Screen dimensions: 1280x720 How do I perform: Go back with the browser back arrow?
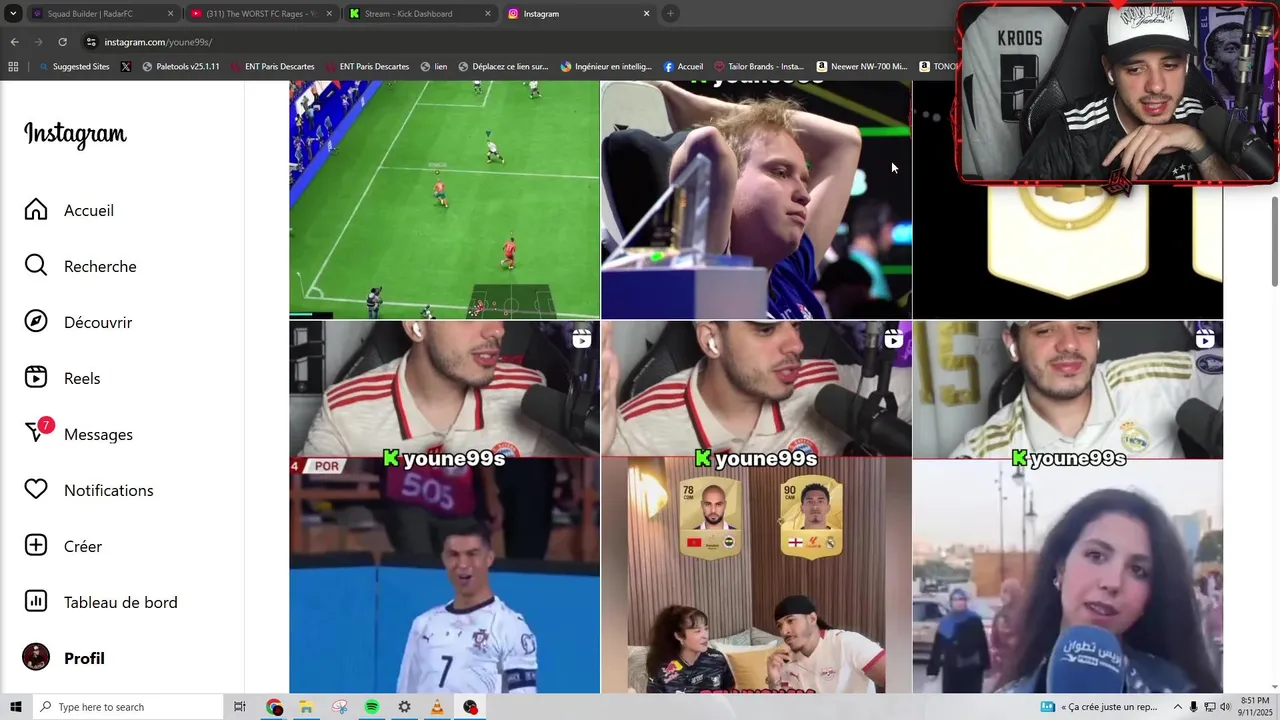pos(14,42)
